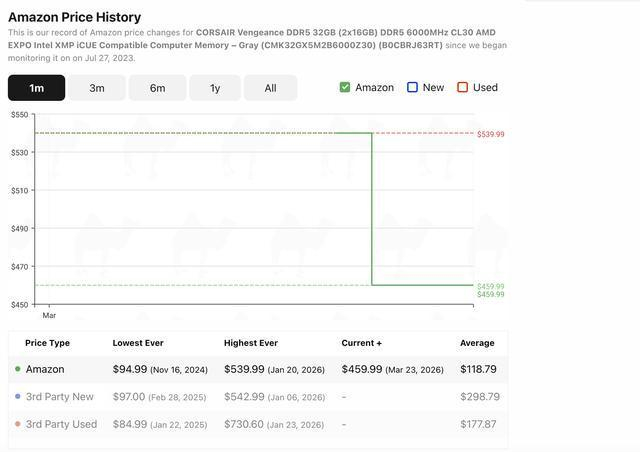Image resolution: width=640 pixels, height=452 pixels.
Task: Switch to the 3m time range
Action: (97, 88)
